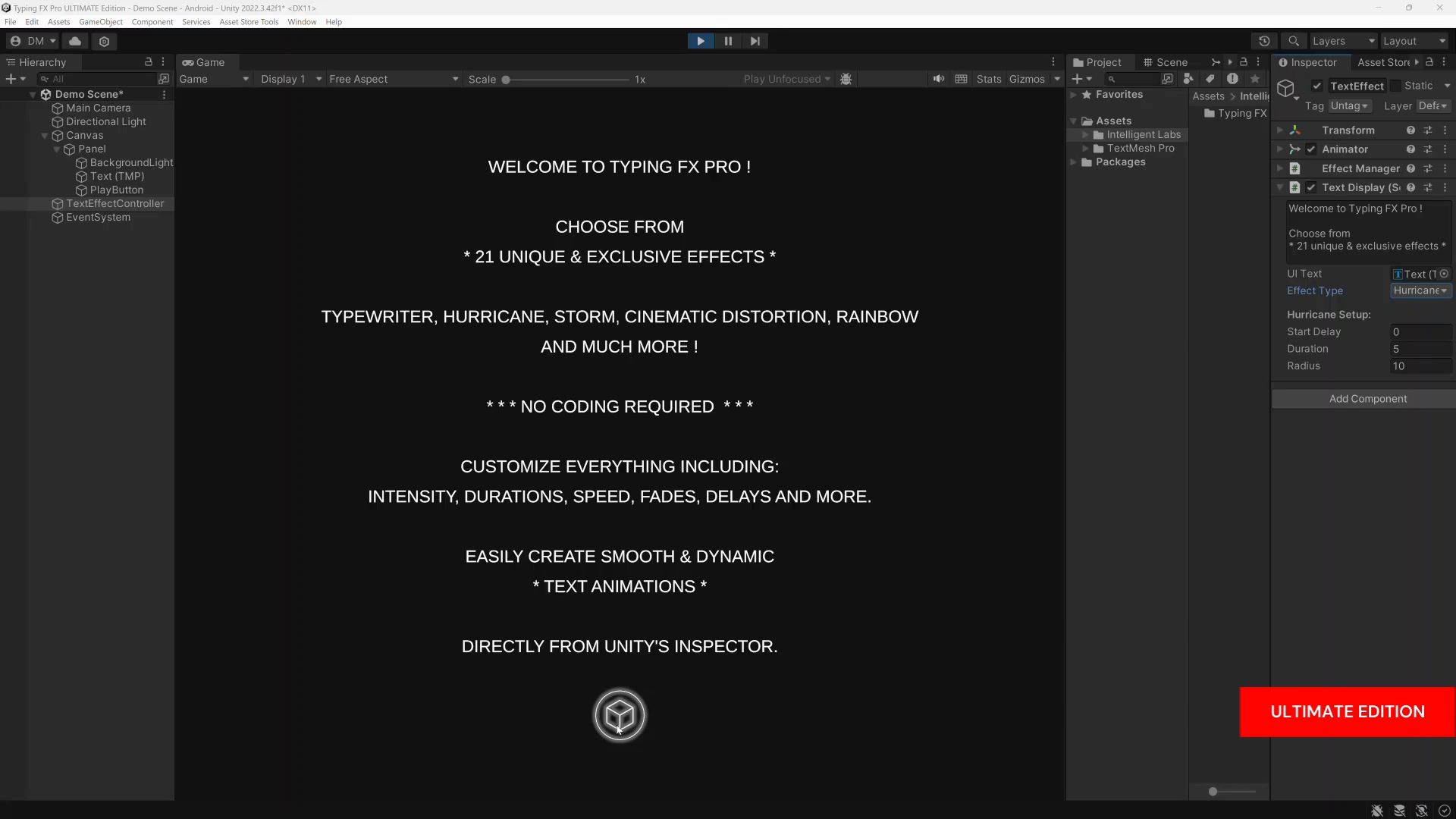The image size is (1456, 819).
Task: Toggle the frame debugger bug icon
Action: pyautogui.click(x=846, y=79)
